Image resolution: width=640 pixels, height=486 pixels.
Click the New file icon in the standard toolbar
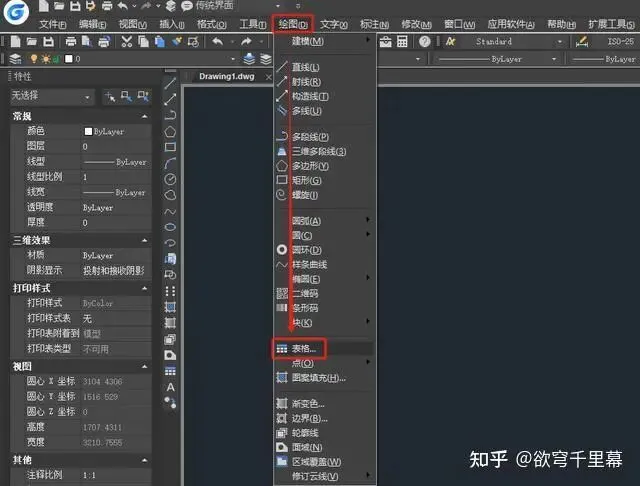[16, 42]
